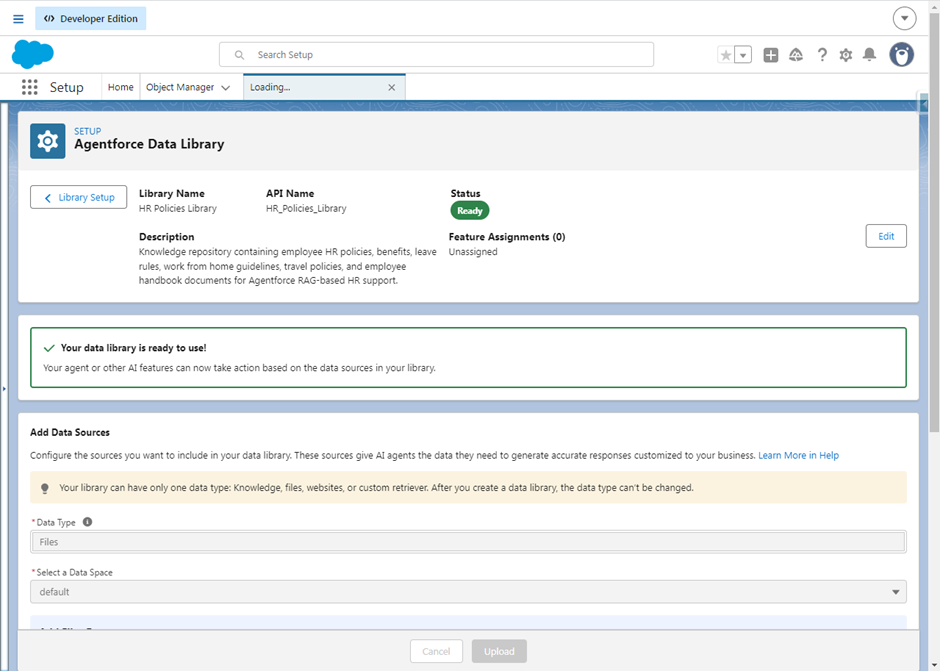Screen dimensions: 940x671
Task: Click the Edit button
Action: pos(886,236)
